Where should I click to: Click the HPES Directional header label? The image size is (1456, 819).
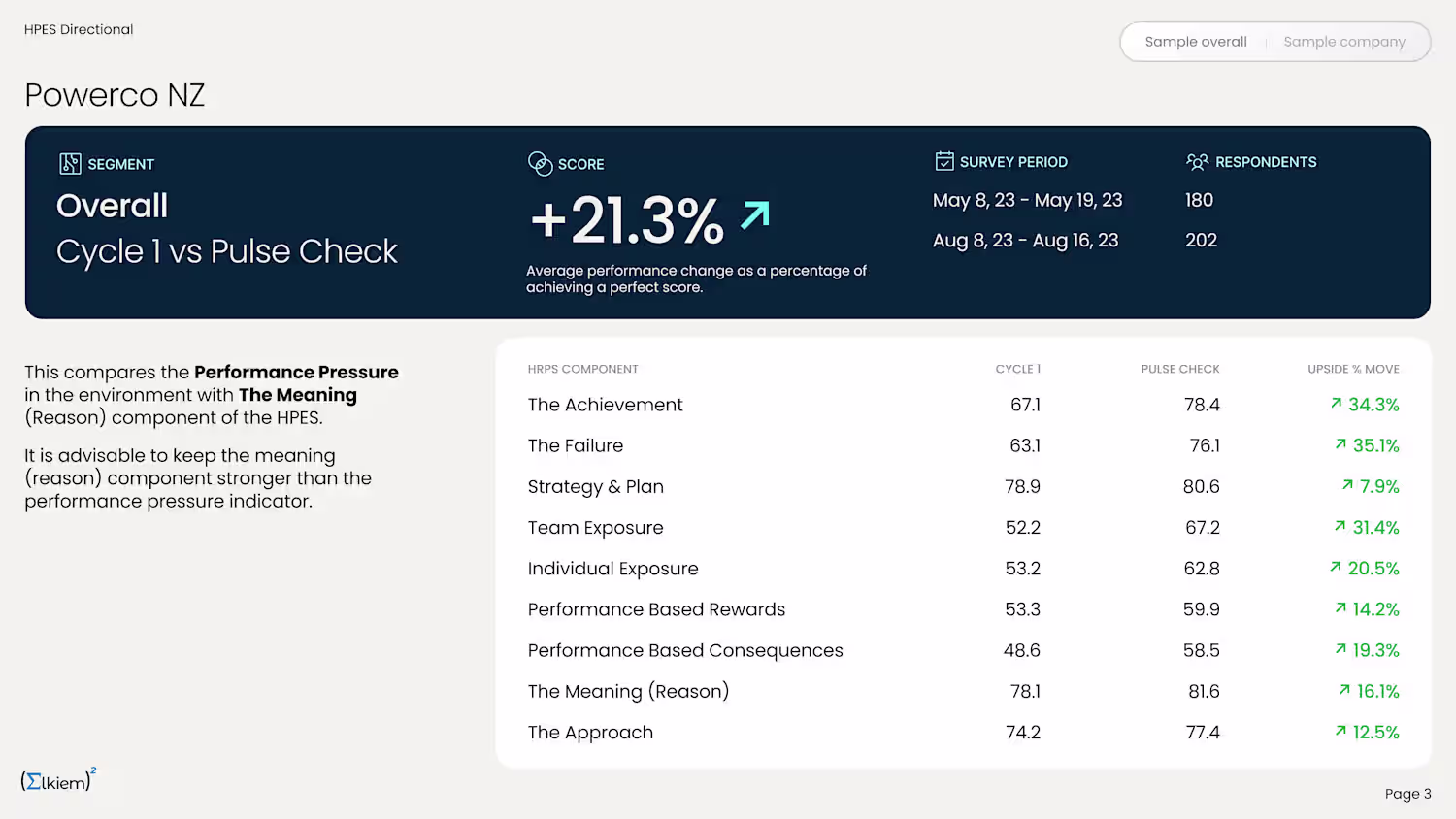tap(79, 29)
